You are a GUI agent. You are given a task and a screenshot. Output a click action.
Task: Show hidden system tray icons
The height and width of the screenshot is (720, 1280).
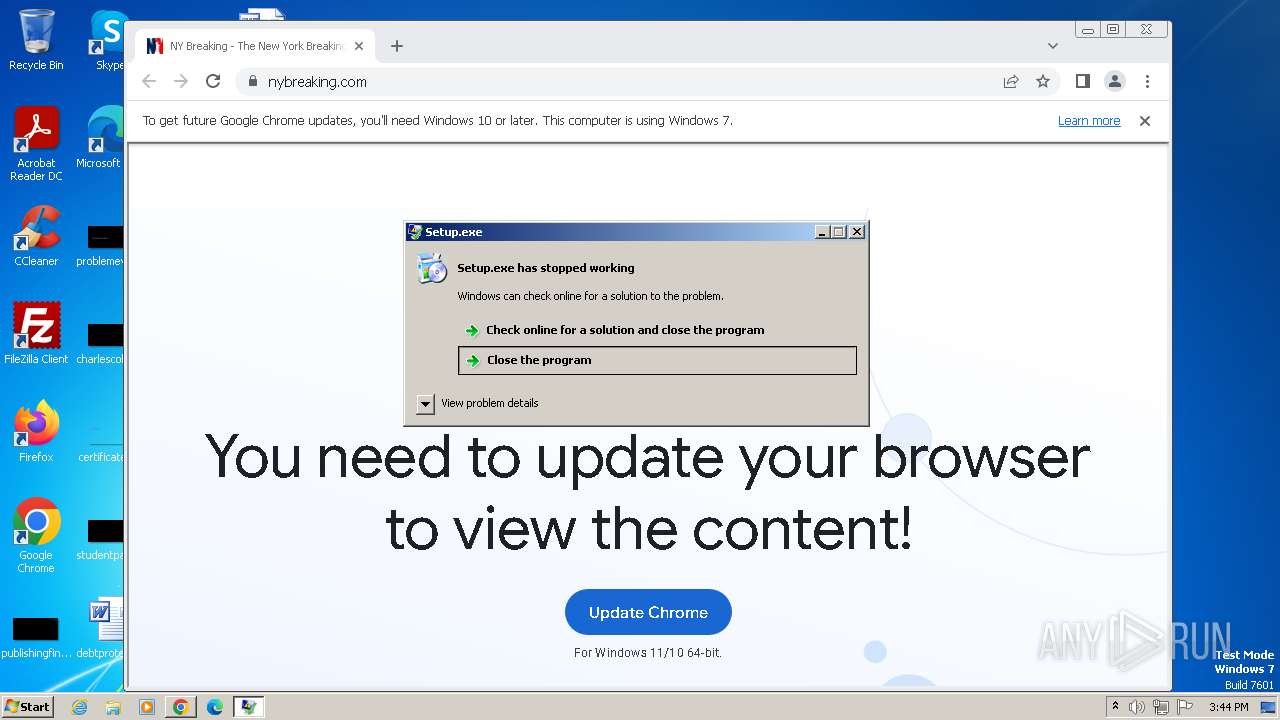point(1115,707)
